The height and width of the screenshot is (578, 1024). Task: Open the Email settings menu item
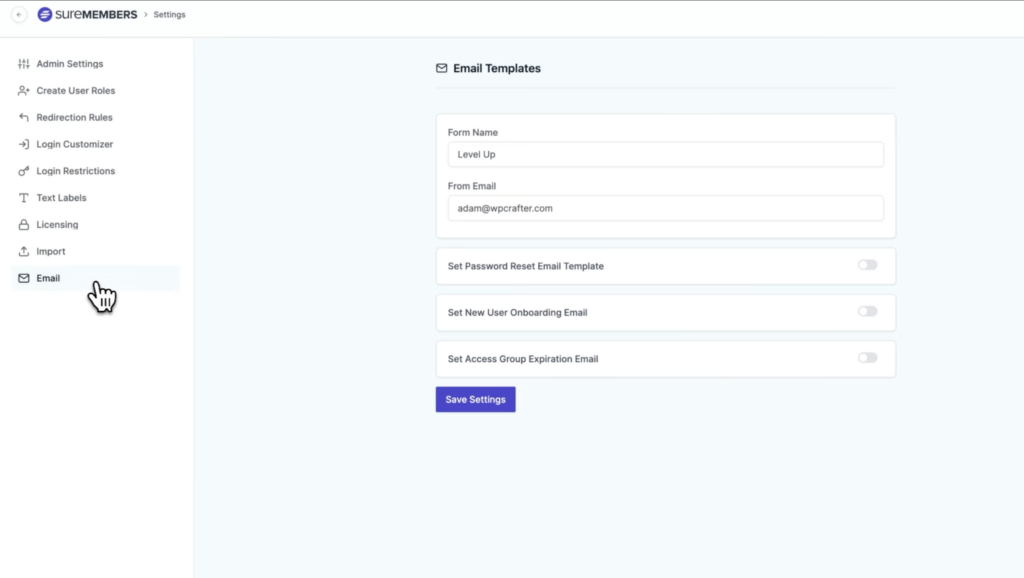pyautogui.click(x=48, y=278)
